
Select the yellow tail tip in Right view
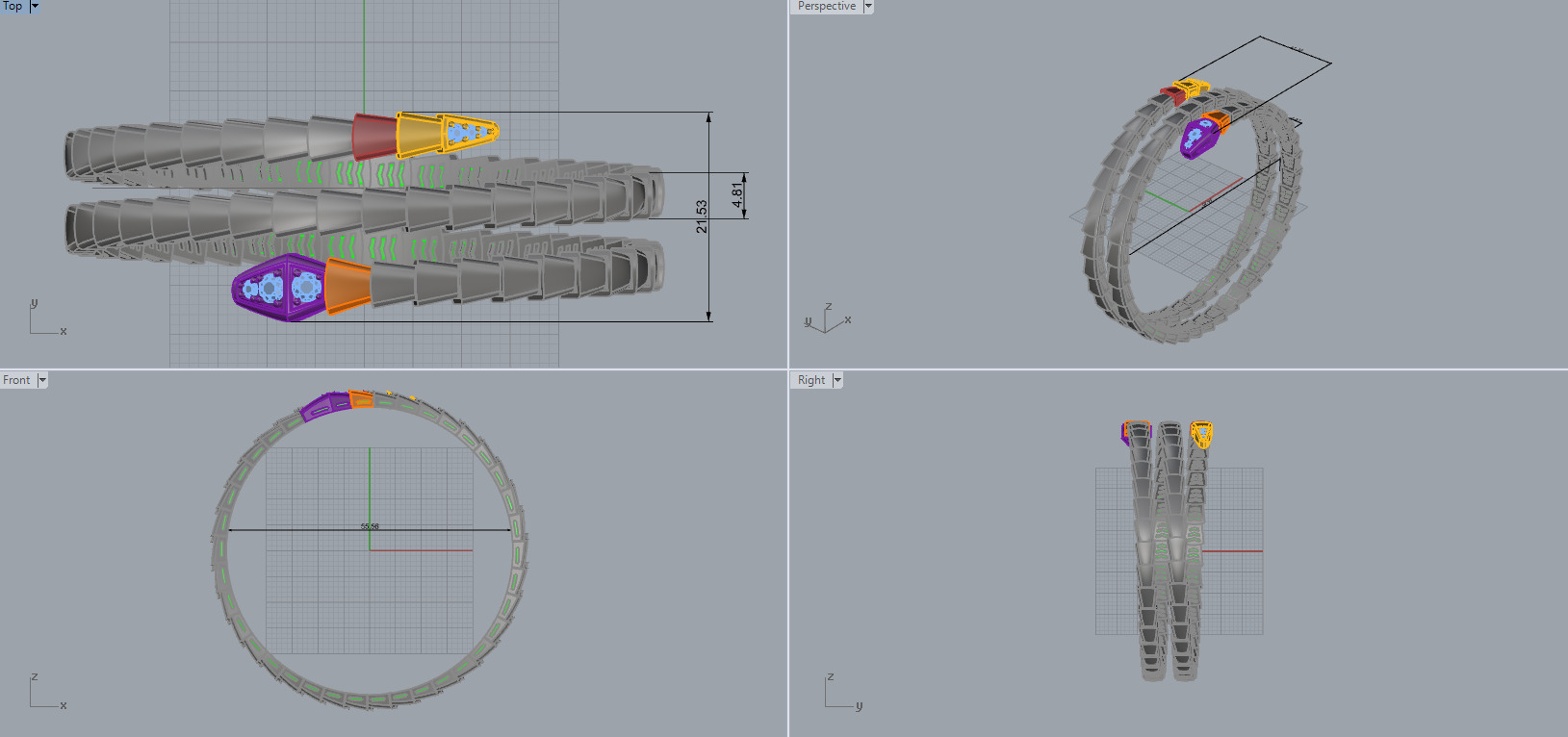click(1200, 434)
